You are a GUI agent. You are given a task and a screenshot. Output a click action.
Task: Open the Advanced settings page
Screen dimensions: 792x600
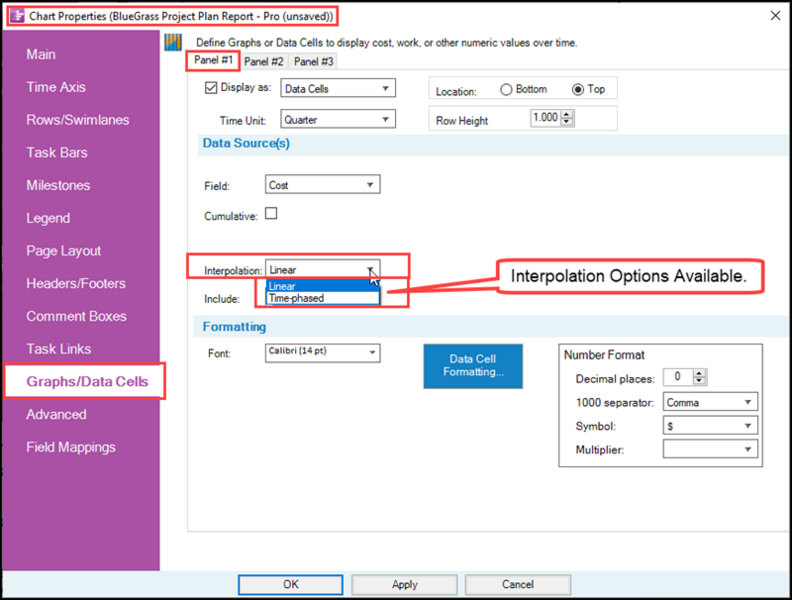tap(56, 415)
